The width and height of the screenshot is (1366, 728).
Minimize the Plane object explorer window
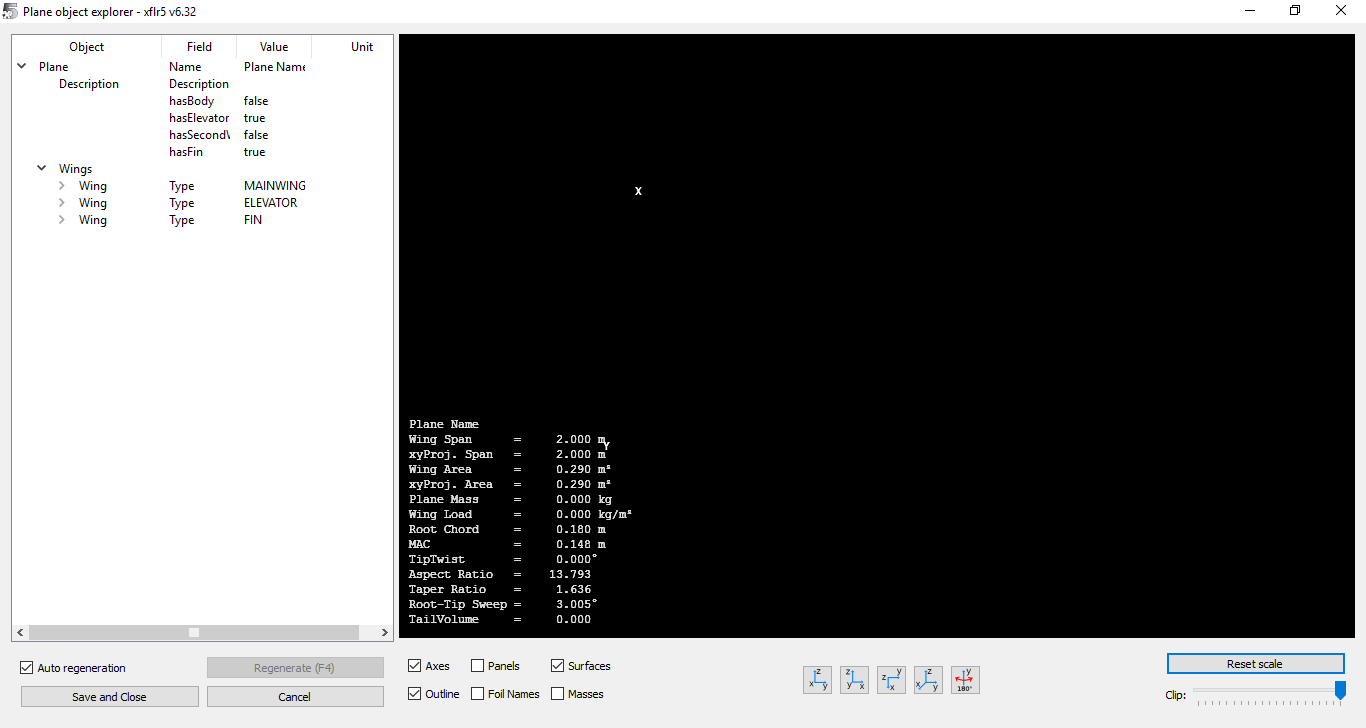tap(1250, 11)
